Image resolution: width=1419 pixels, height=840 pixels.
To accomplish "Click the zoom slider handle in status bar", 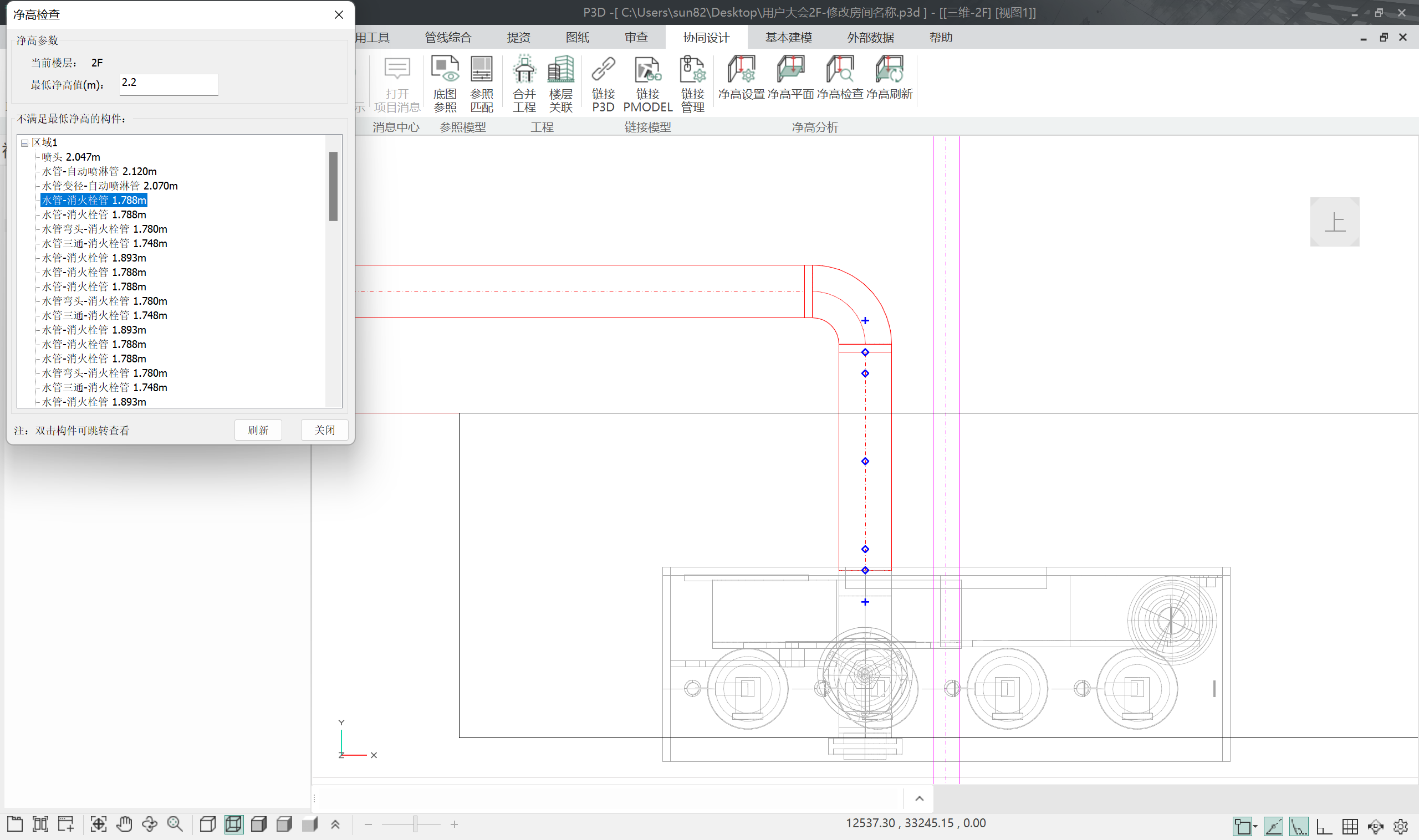I will pyautogui.click(x=415, y=824).
